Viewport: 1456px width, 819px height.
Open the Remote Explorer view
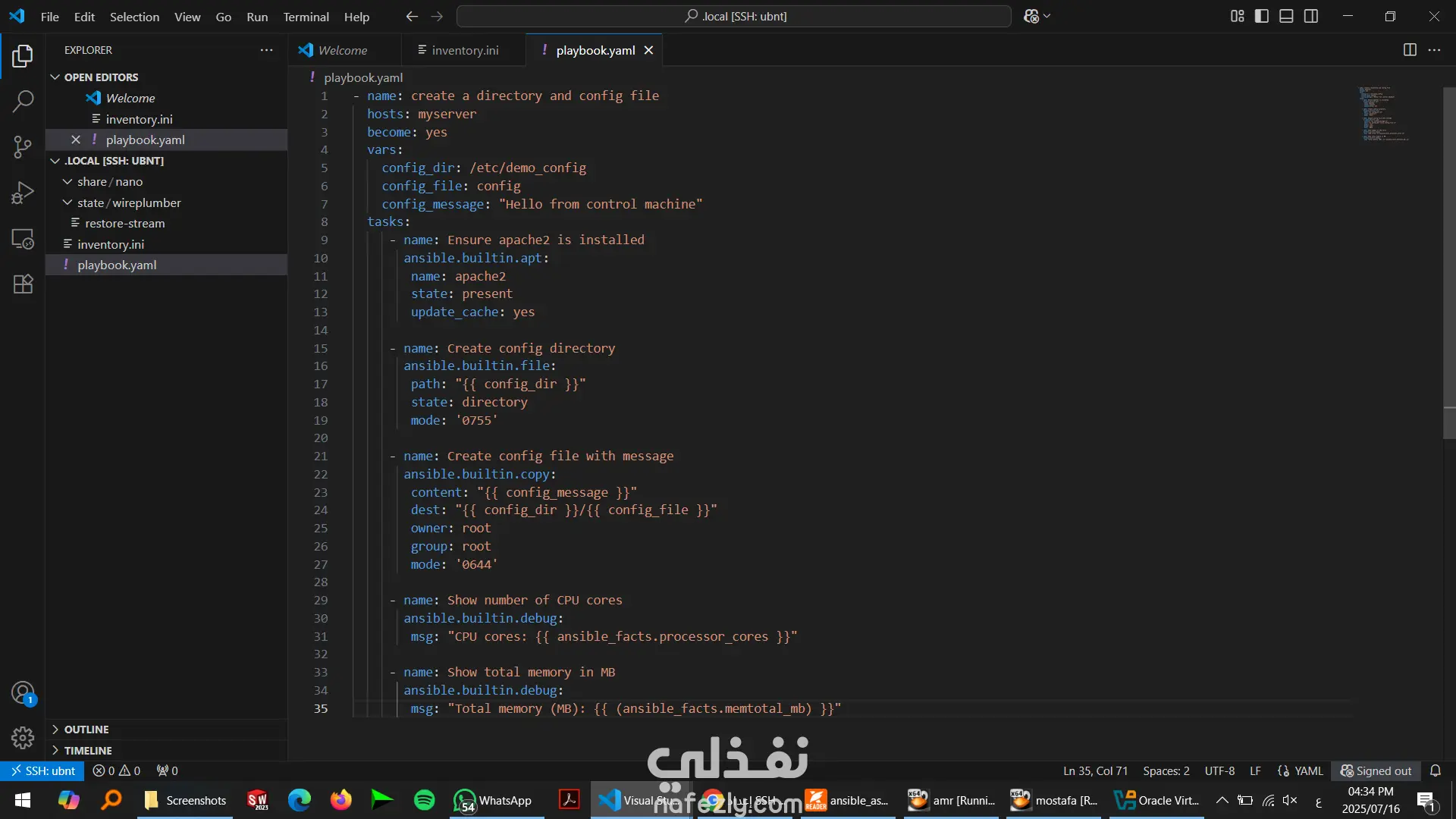click(x=23, y=239)
